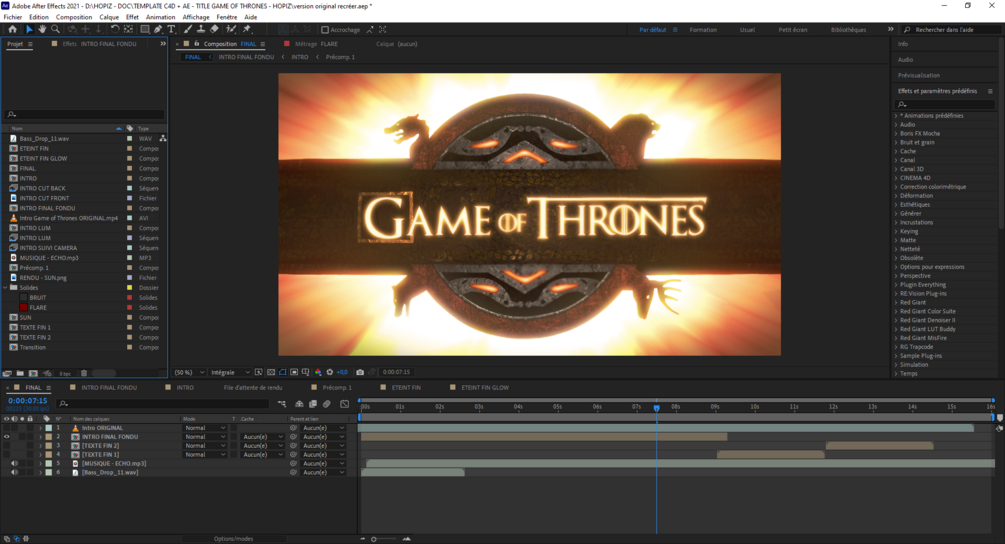Open the Audio panel header
Image resolution: width=1005 pixels, height=544 pixels.
(x=905, y=60)
